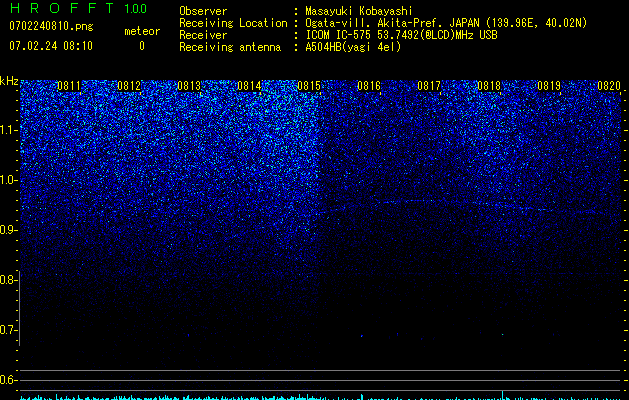Image resolution: width=629 pixels, height=400 pixels.
Task: Click the 0817 time marker
Action: [429, 86]
